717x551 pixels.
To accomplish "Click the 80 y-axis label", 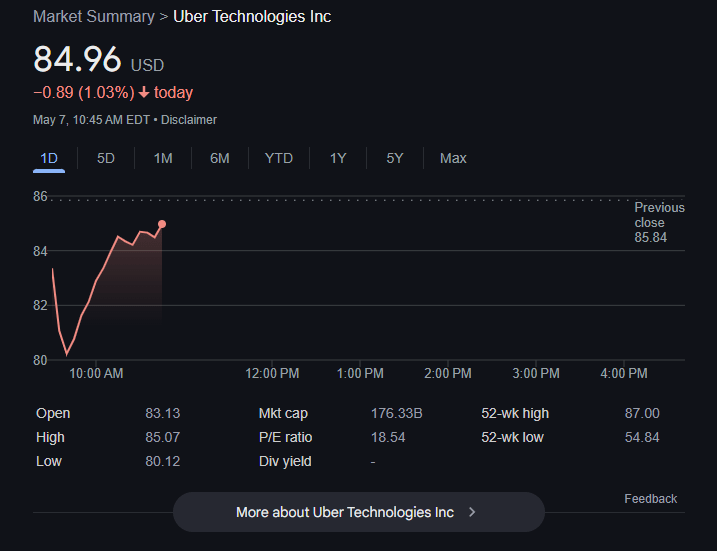I will (x=40, y=360).
